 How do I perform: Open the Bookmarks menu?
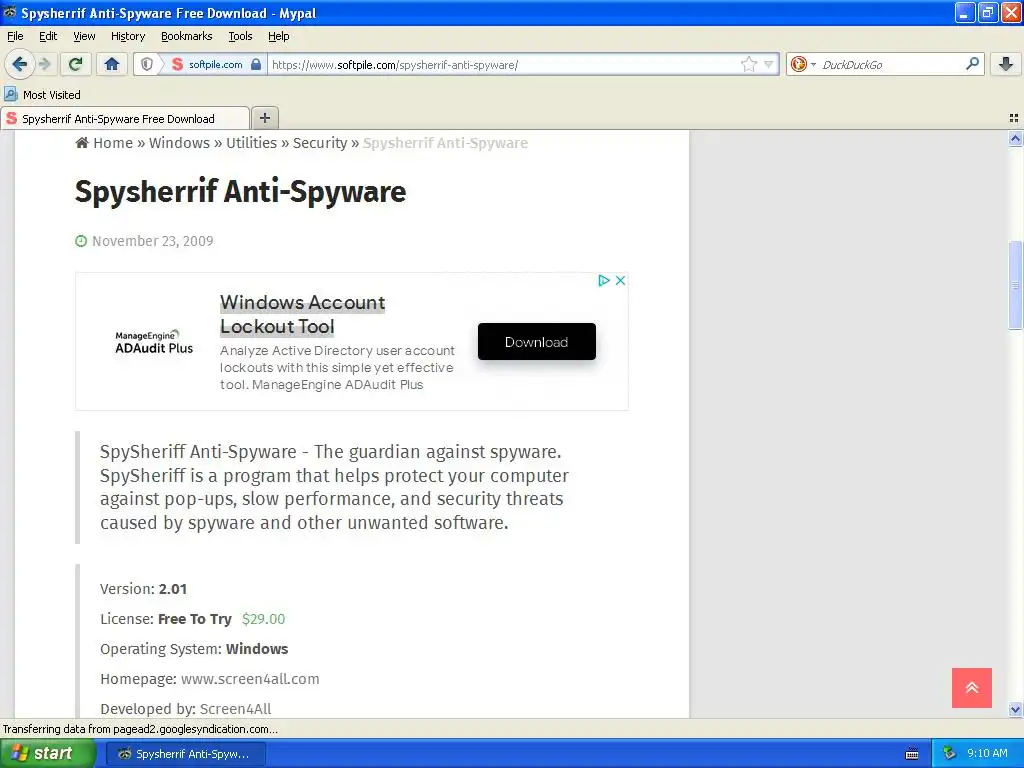pyautogui.click(x=186, y=36)
